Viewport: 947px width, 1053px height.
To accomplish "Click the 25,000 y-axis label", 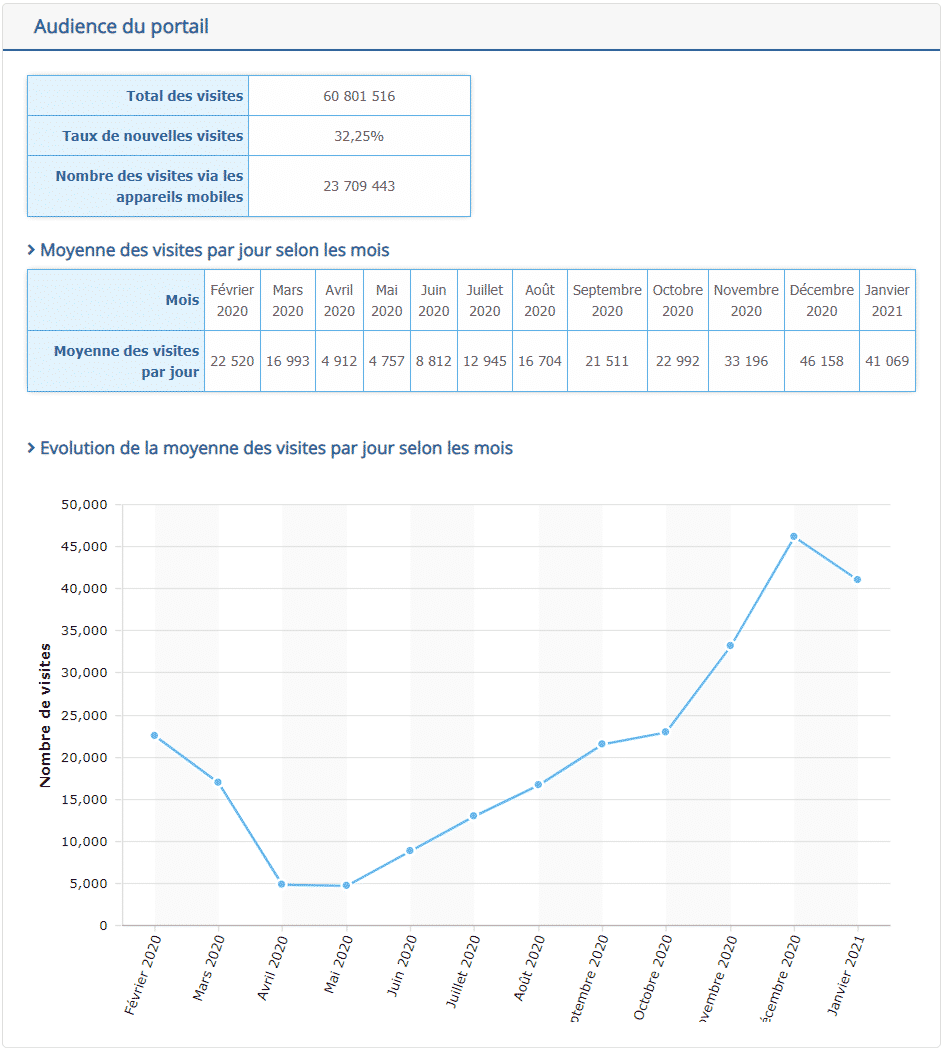I will [x=84, y=715].
